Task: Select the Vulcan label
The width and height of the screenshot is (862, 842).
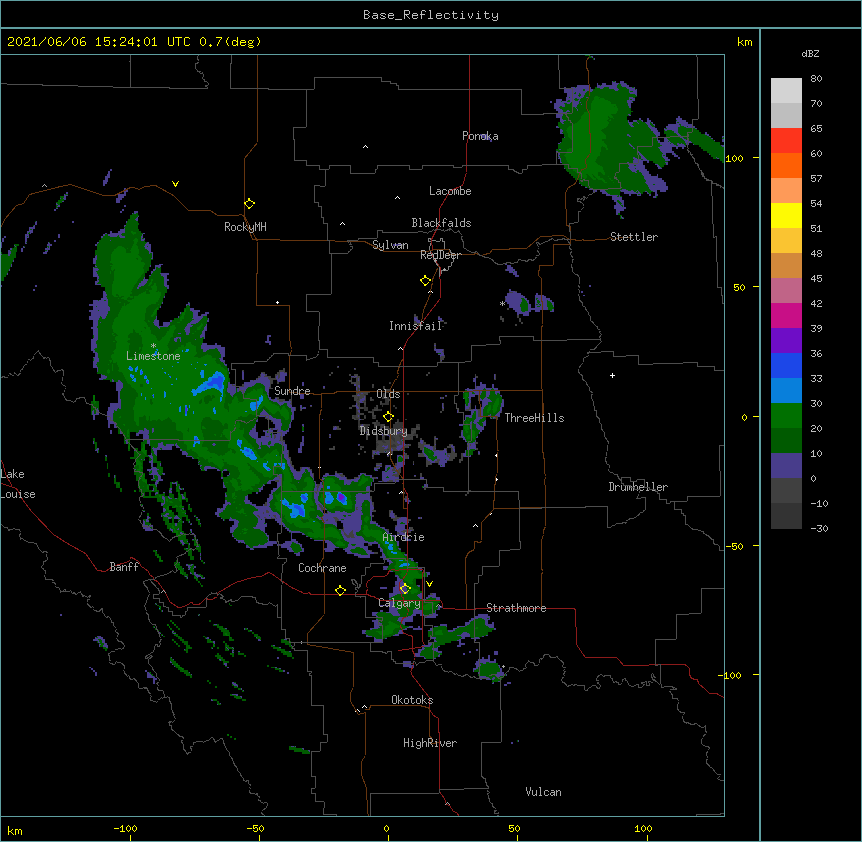Action: [x=543, y=792]
